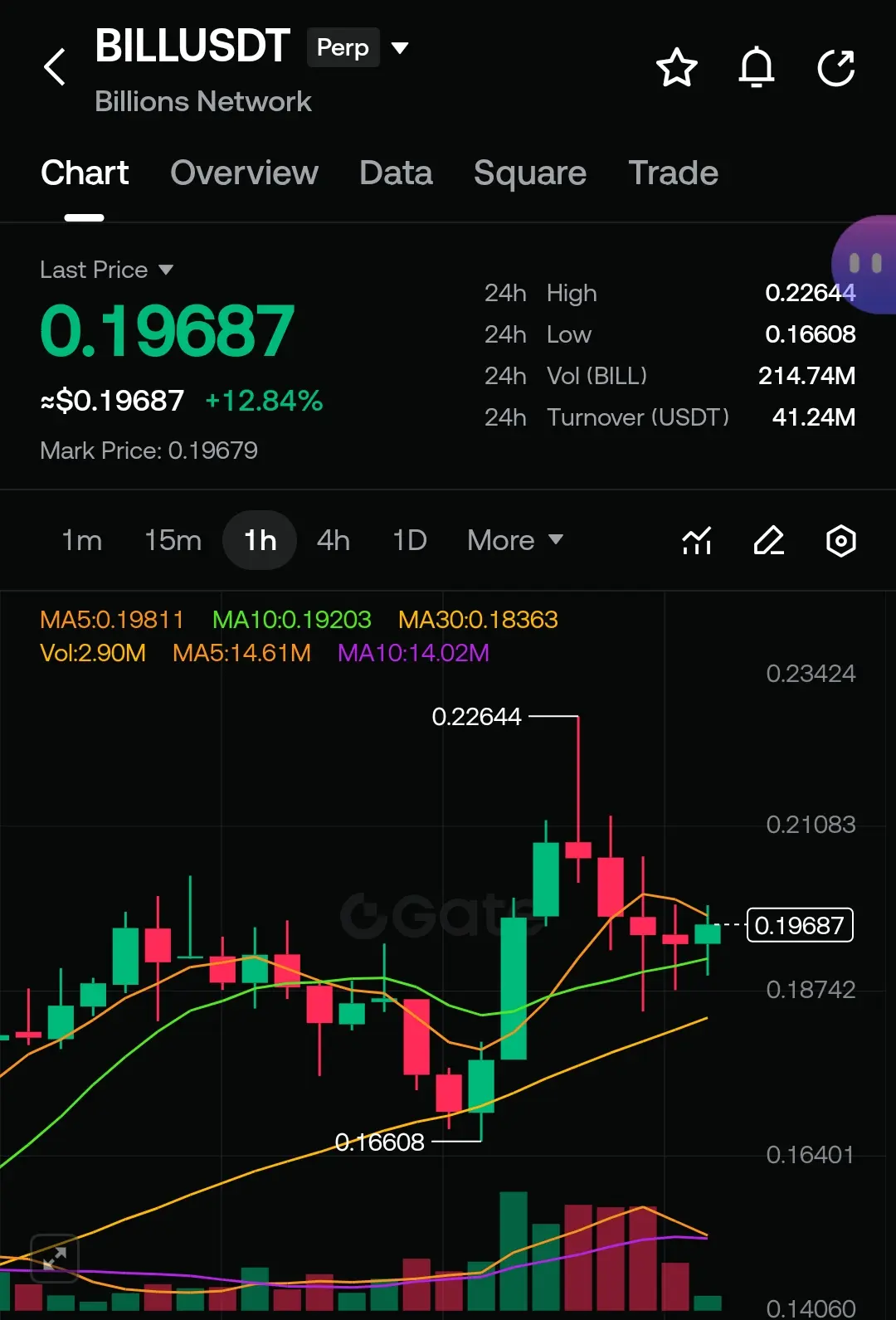Go back using the back arrow
Image resolution: width=896 pixels, height=1320 pixels.
pos(55,67)
